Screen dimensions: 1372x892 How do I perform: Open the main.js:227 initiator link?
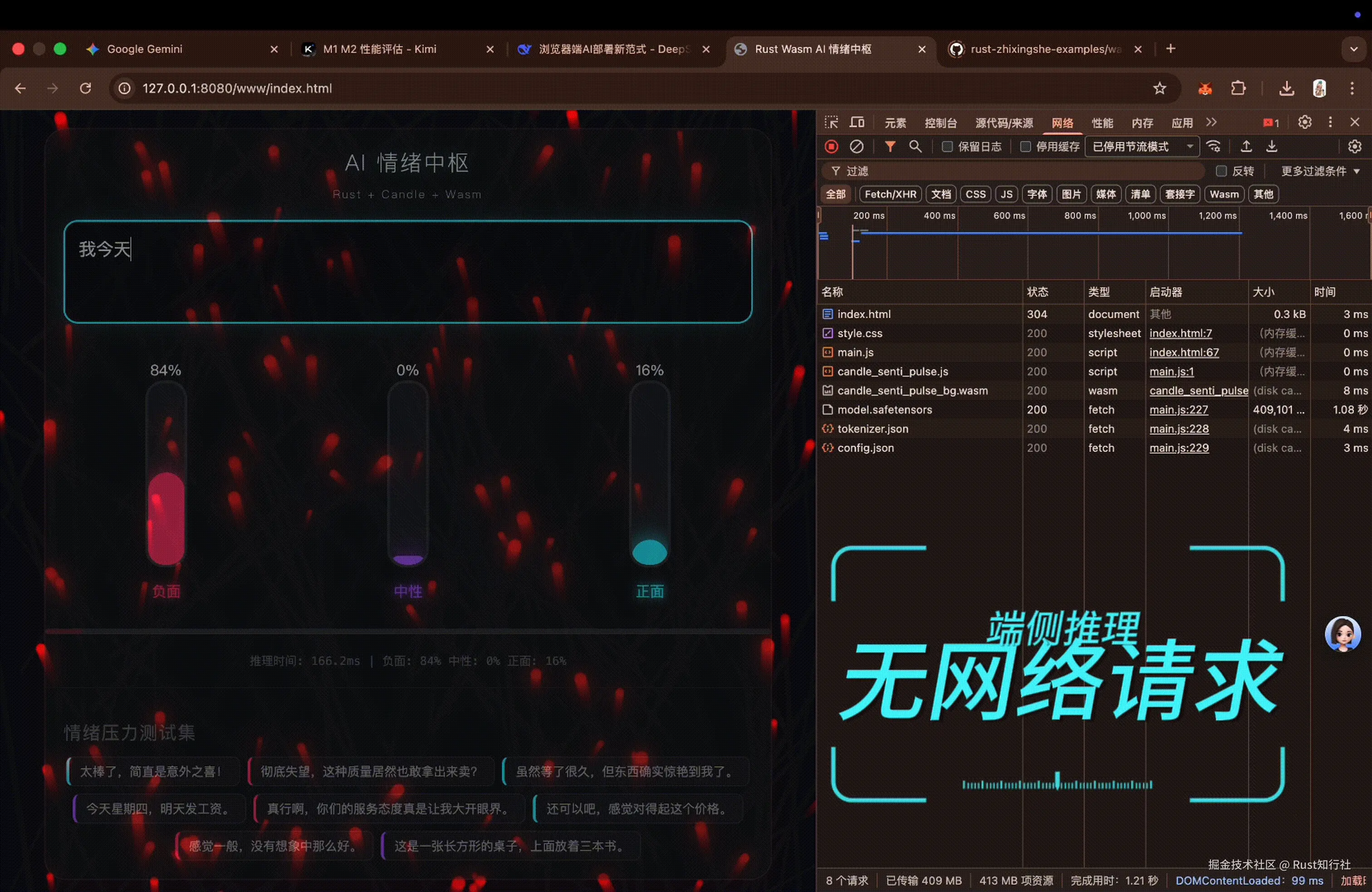click(1178, 409)
